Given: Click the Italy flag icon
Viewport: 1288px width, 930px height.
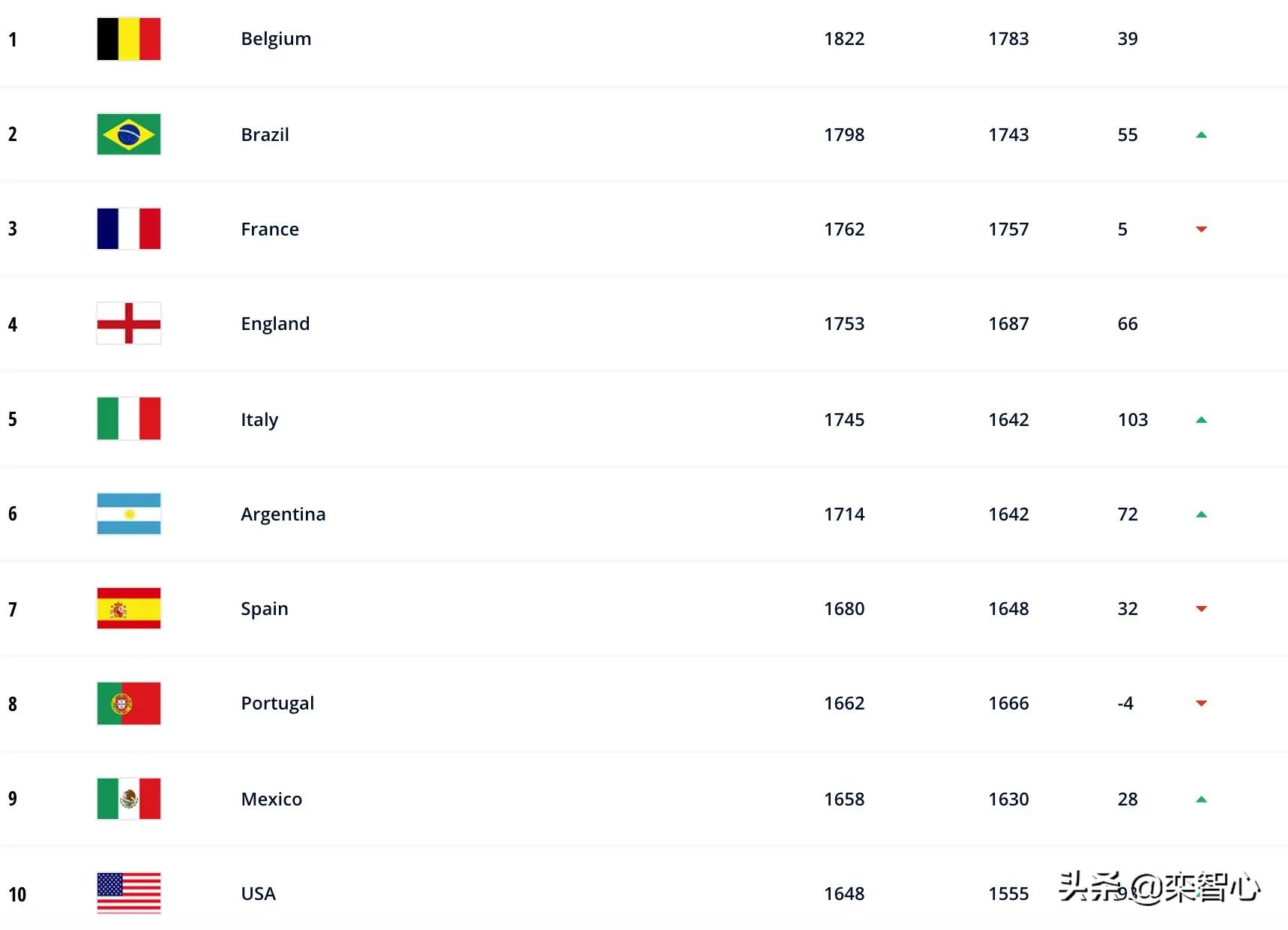Looking at the screenshot, I should [x=128, y=418].
